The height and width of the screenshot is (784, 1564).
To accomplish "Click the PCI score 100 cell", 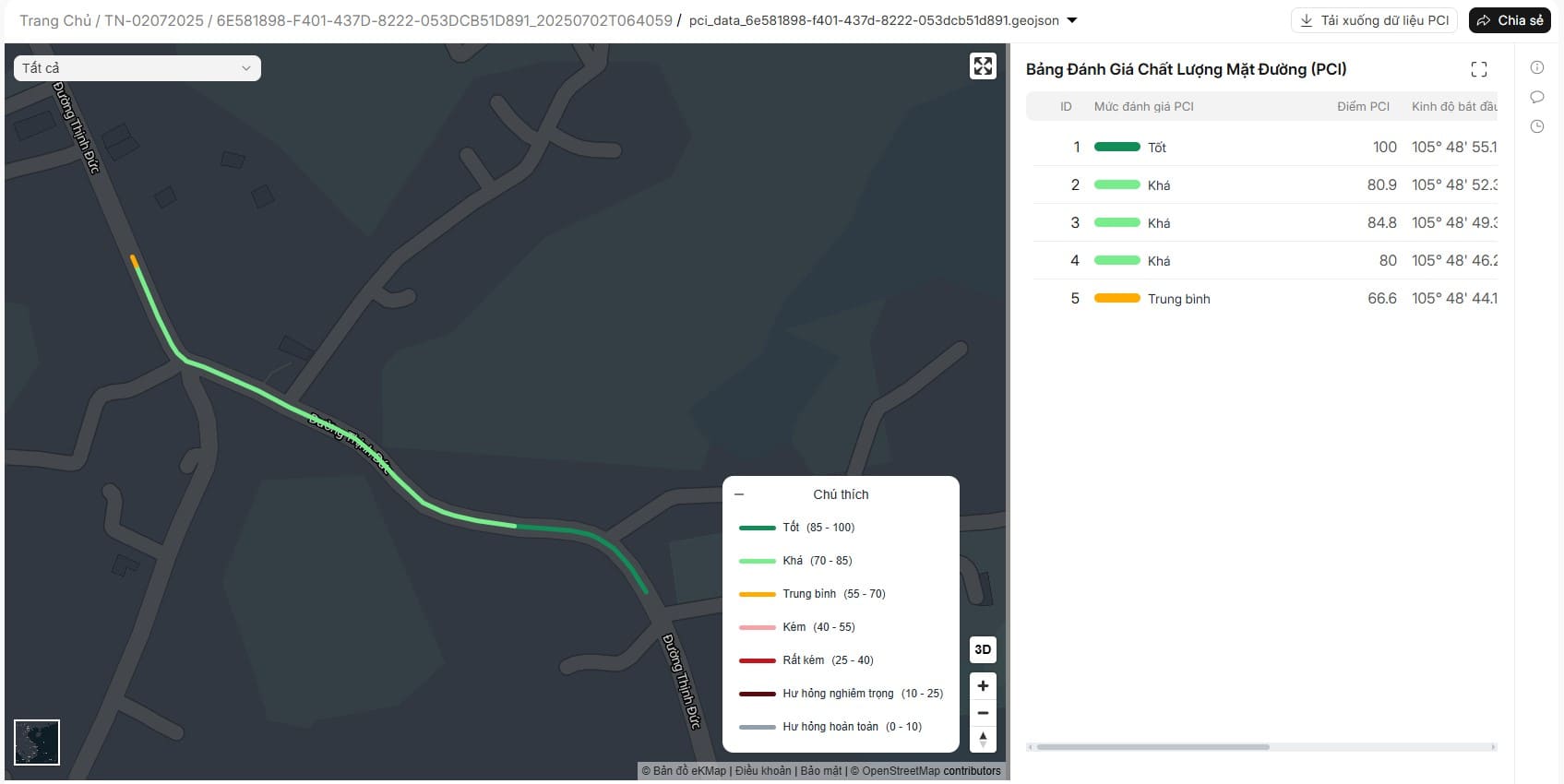I will (1384, 148).
